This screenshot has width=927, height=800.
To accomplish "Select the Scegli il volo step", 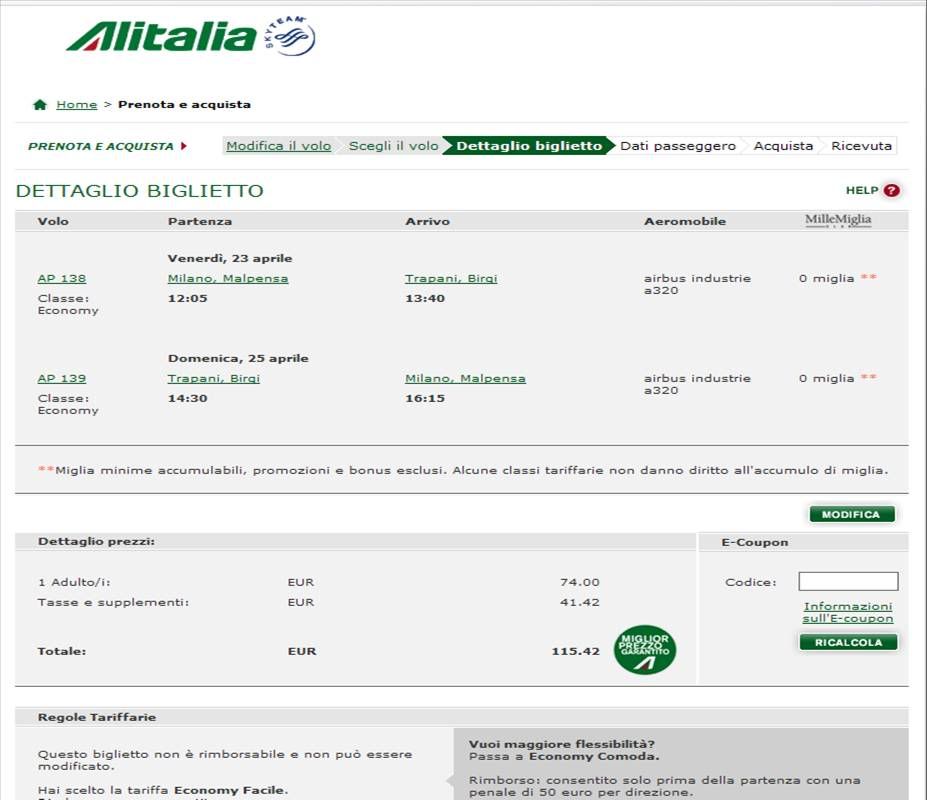I will 393,146.
